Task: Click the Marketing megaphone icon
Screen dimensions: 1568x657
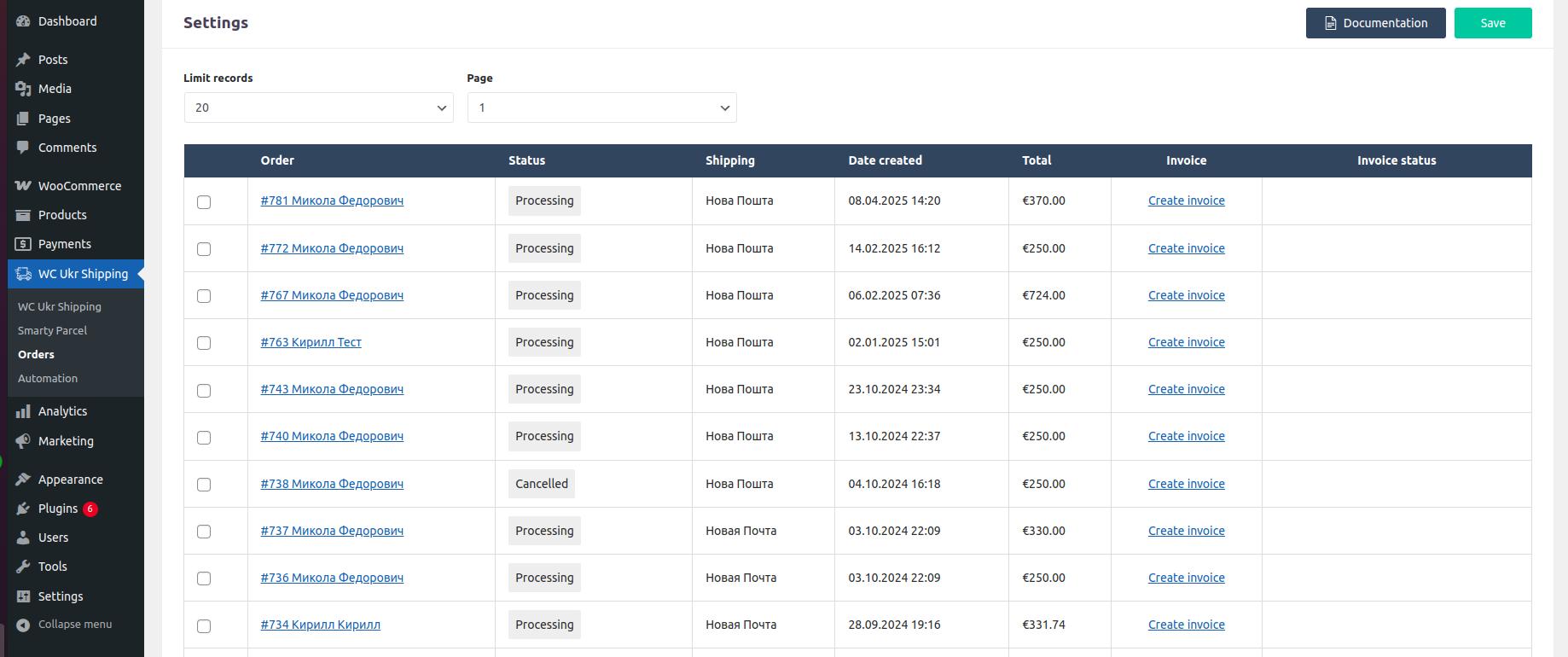Action: (23, 441)
